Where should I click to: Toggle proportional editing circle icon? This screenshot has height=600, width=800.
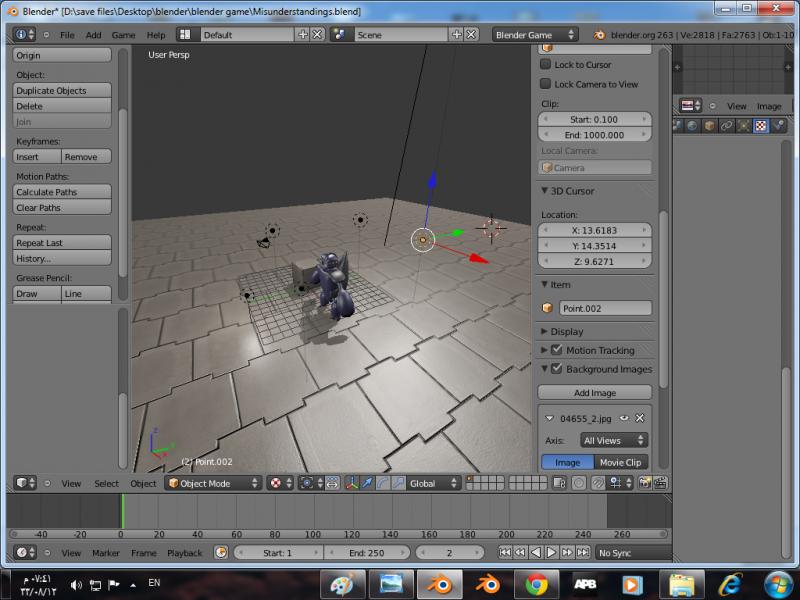tap(579, 483)
